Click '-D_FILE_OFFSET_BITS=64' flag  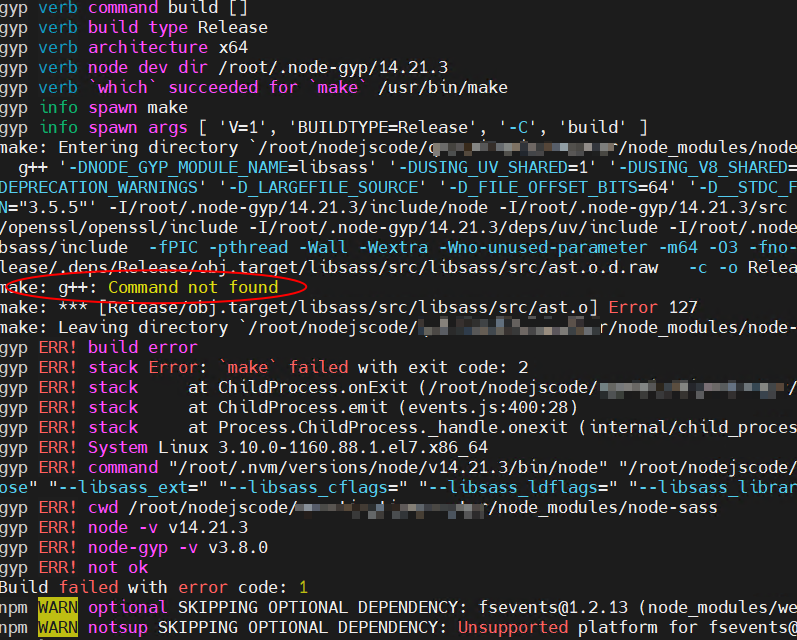pos(558,188)
